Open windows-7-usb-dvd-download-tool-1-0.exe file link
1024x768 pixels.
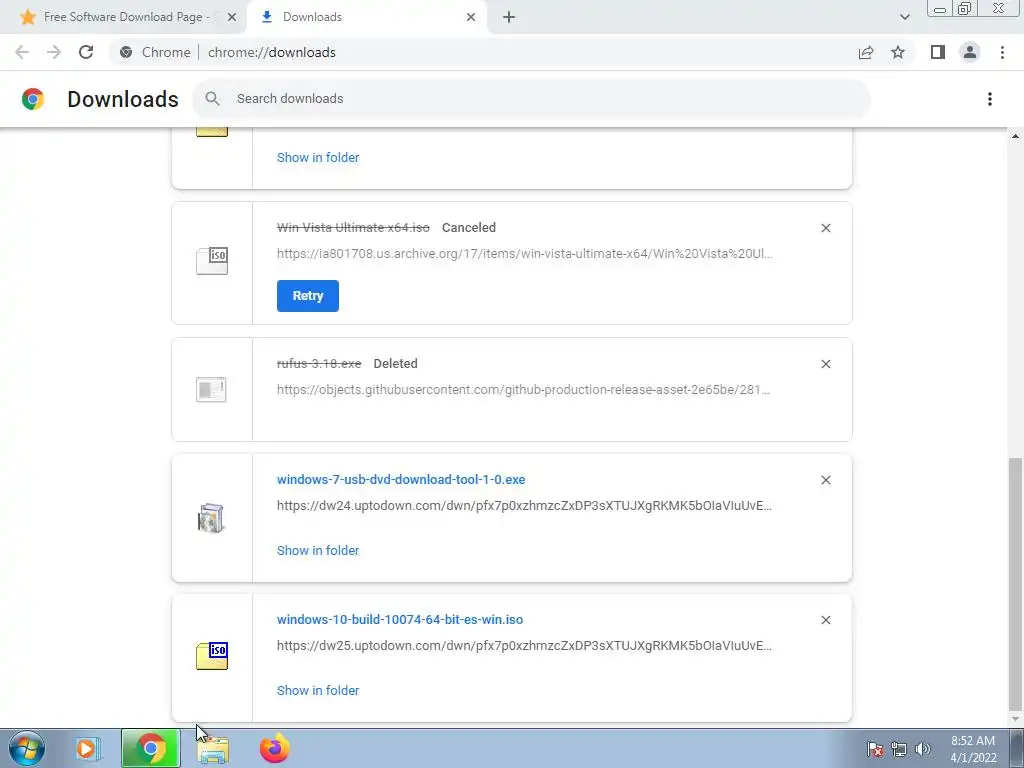(x=401, y=479)
